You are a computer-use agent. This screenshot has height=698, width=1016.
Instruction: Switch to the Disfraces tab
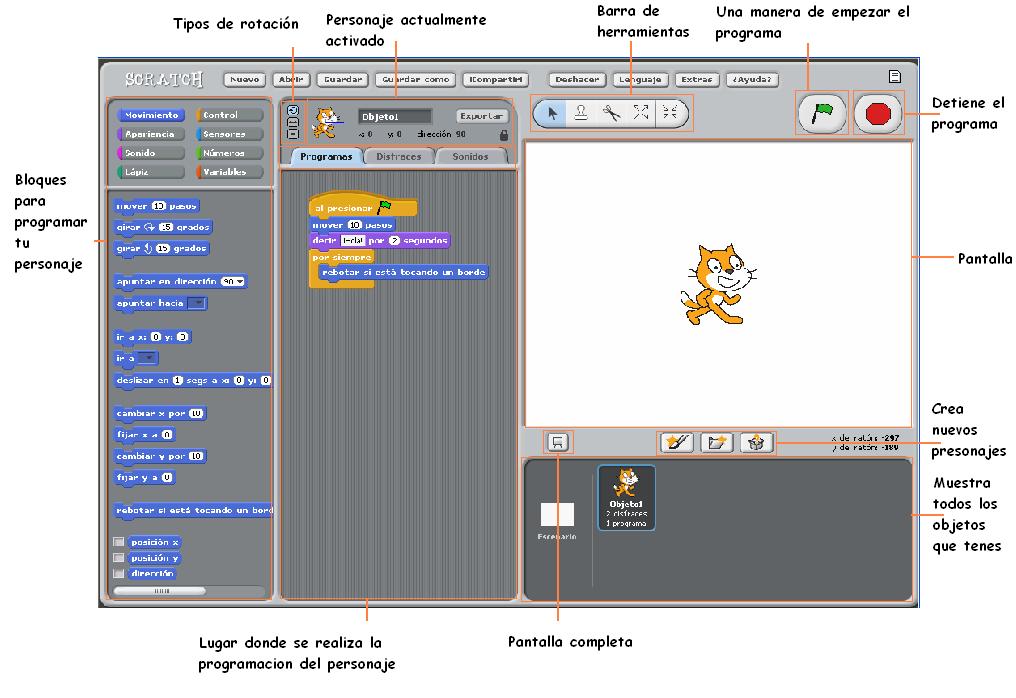click(397, 156)
